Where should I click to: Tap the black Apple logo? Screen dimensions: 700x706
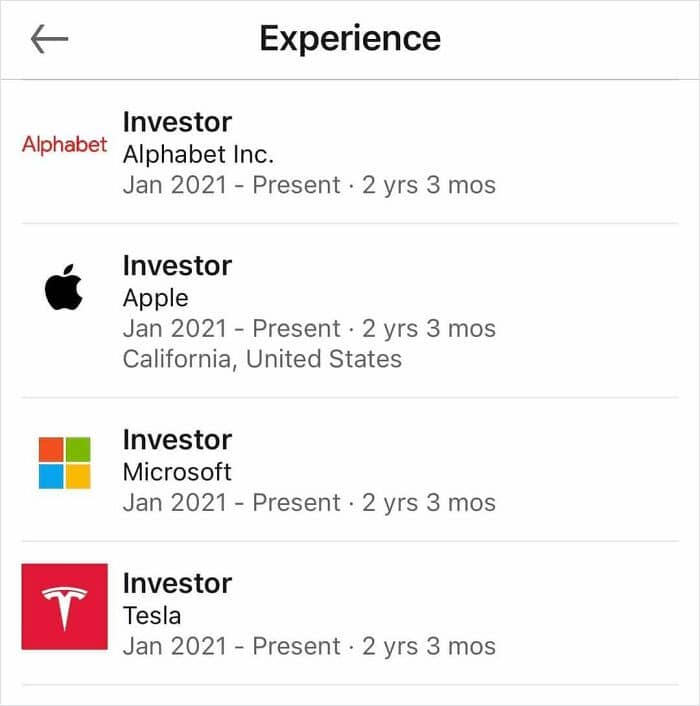point(64,287)
